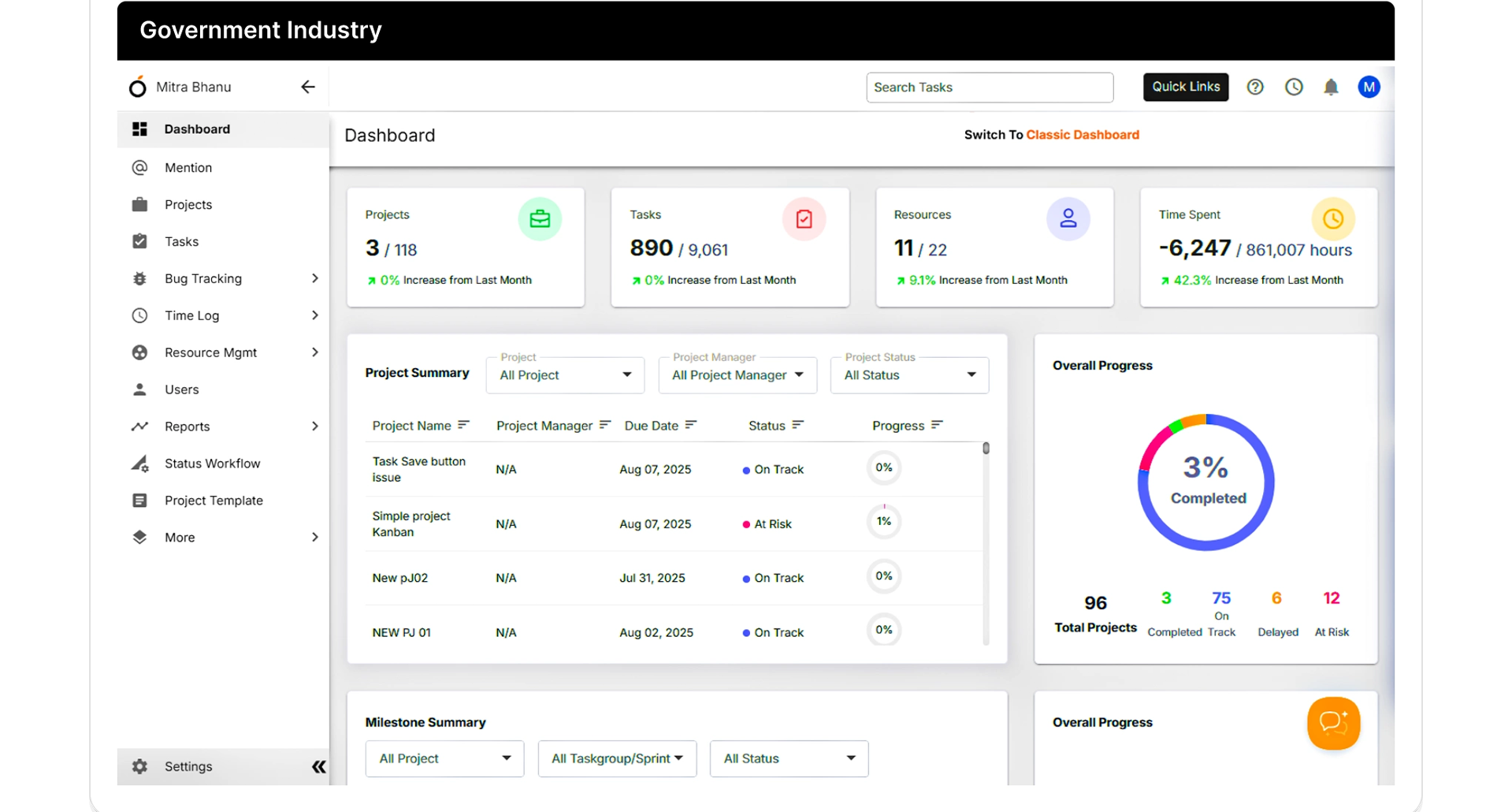Click the Projects briefcase card icon
The image size is (1512, 812).
pyautogui.click(x=540, y=219)
